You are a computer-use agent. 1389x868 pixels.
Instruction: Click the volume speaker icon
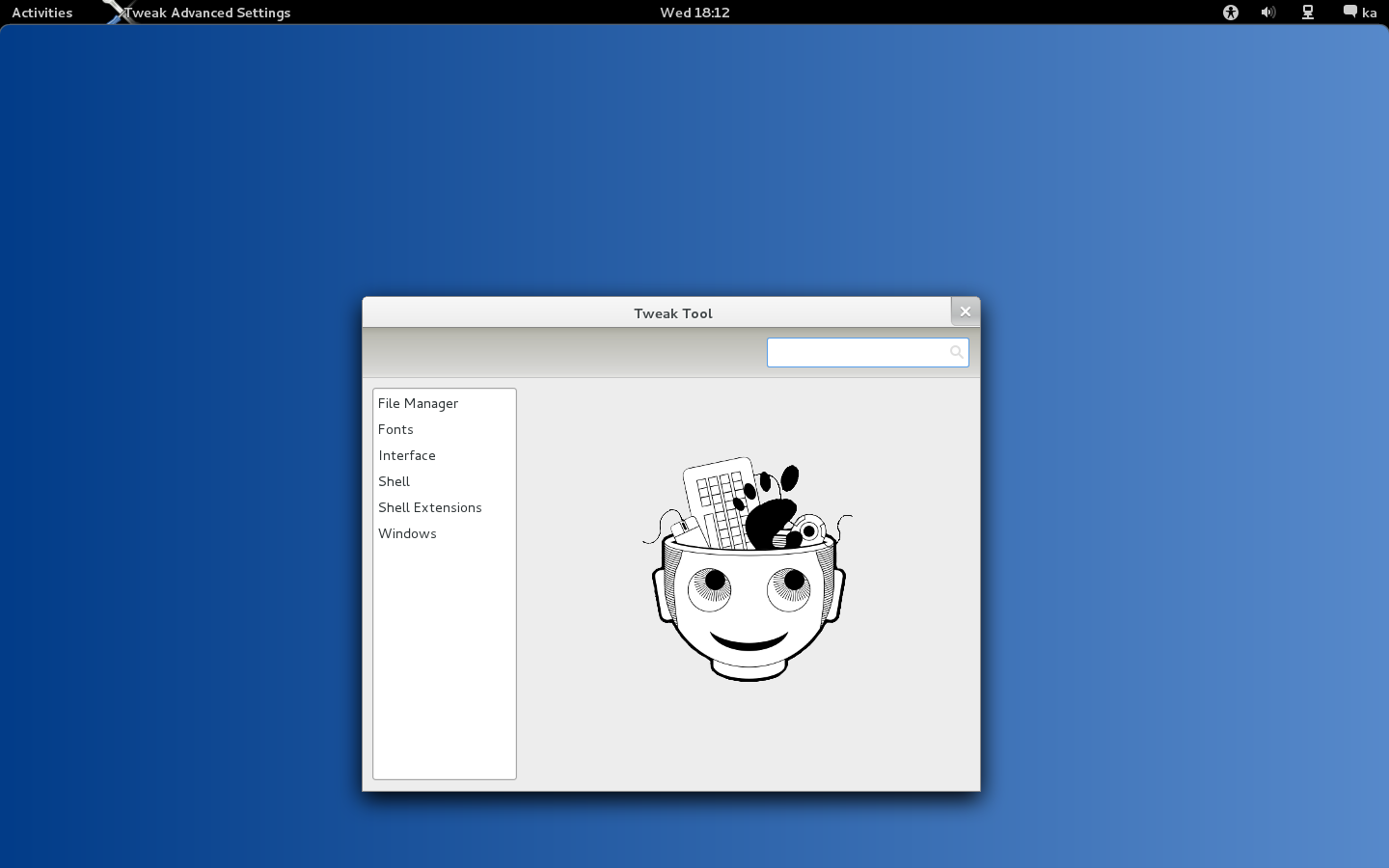point(1267,13)
